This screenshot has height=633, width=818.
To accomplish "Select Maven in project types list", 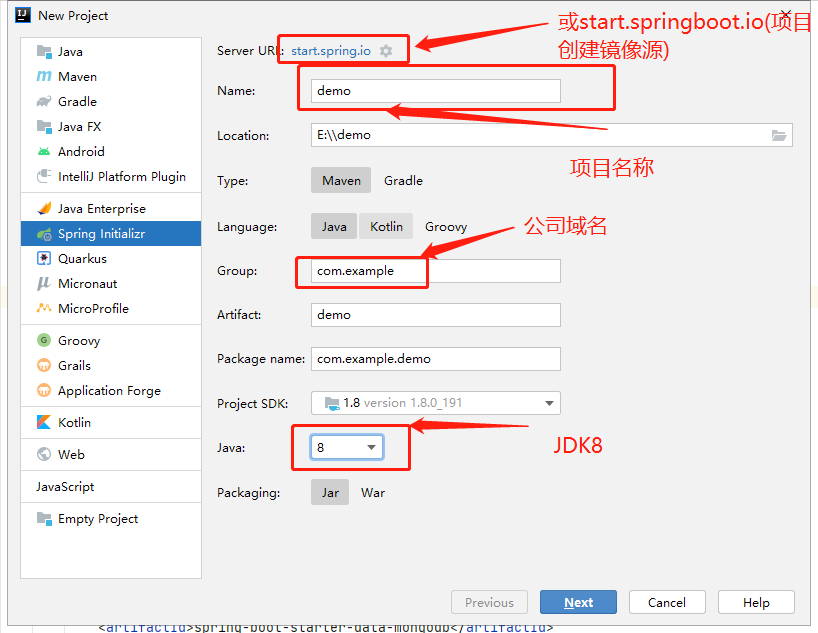I will point(111,77).
